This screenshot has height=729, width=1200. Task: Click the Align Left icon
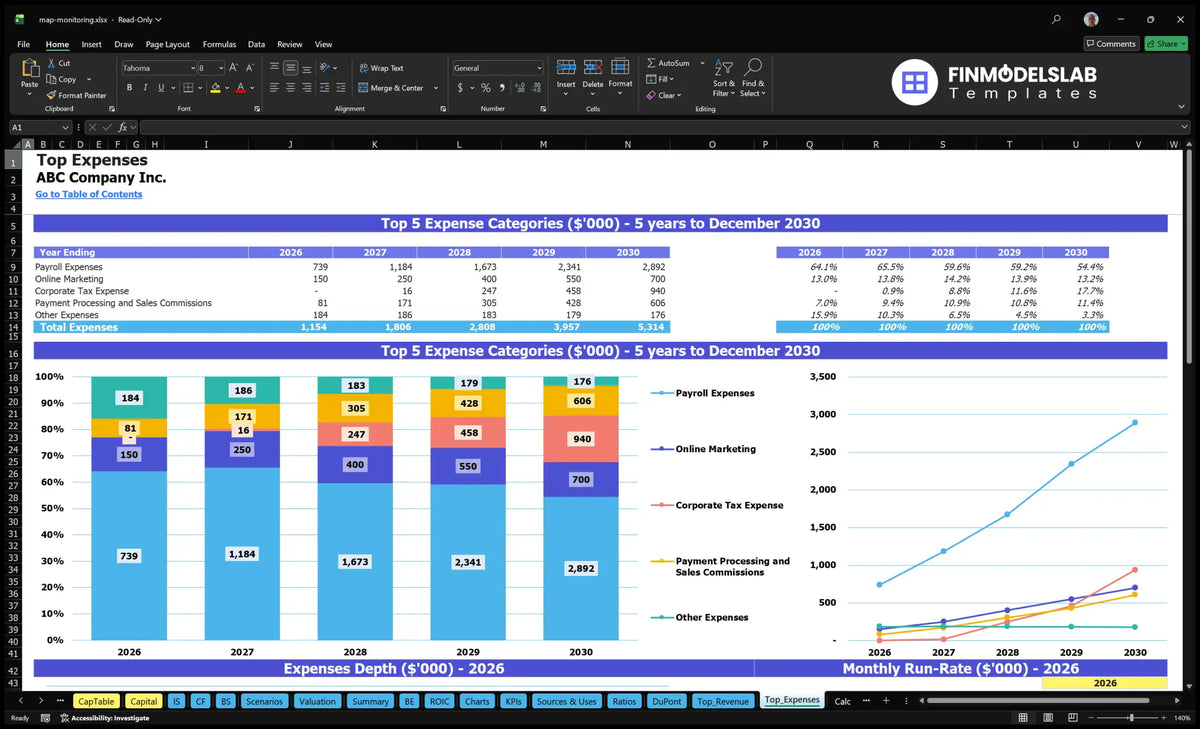tap(274, 88)
